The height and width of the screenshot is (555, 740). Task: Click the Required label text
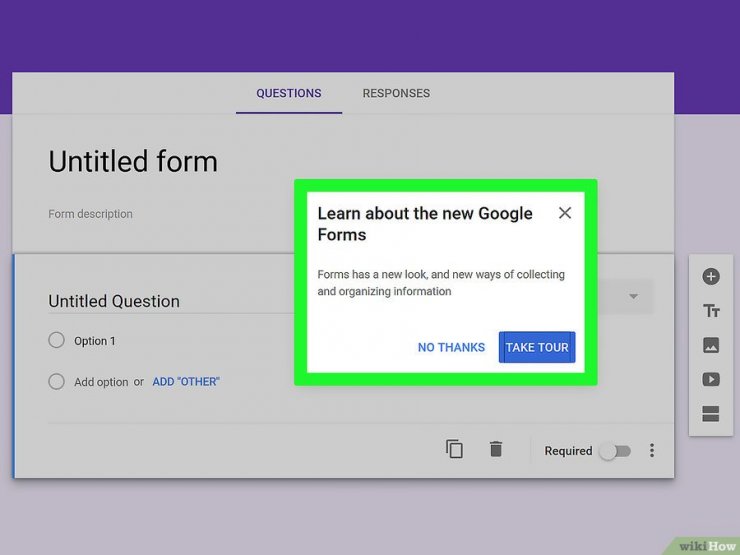pos(568,451)
